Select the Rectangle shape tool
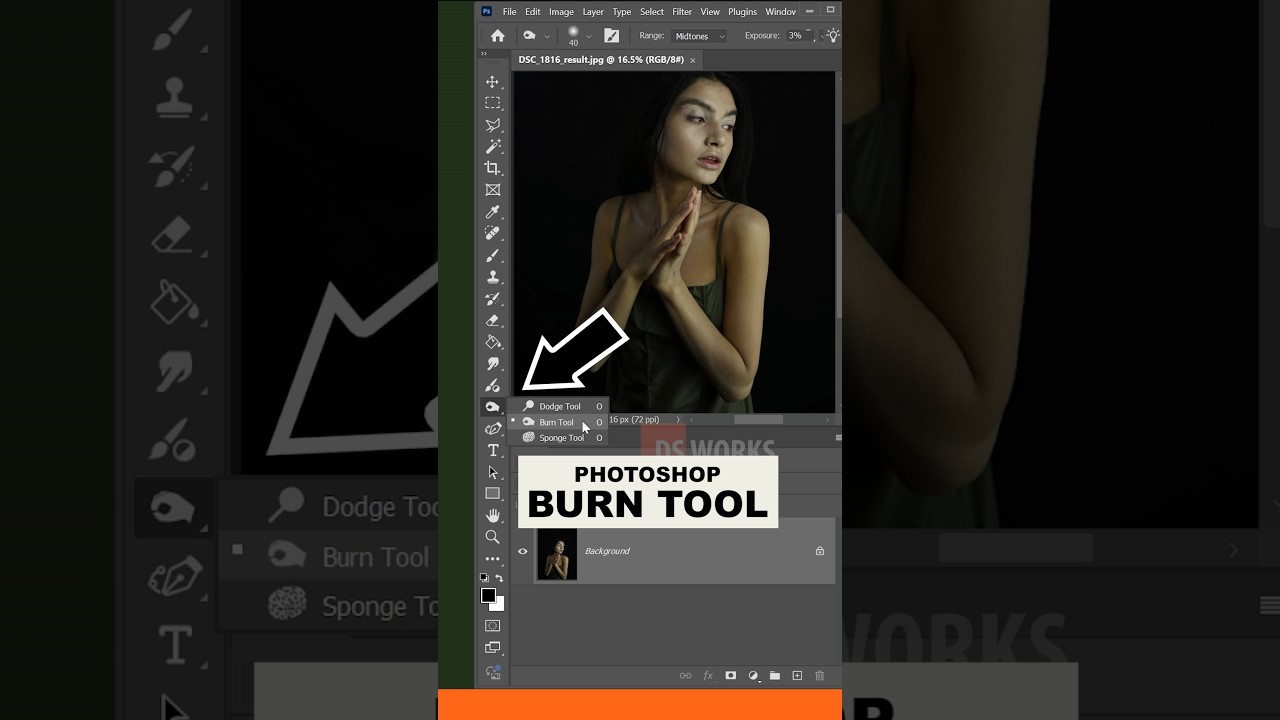The image size is (1280, 720). 492,493
